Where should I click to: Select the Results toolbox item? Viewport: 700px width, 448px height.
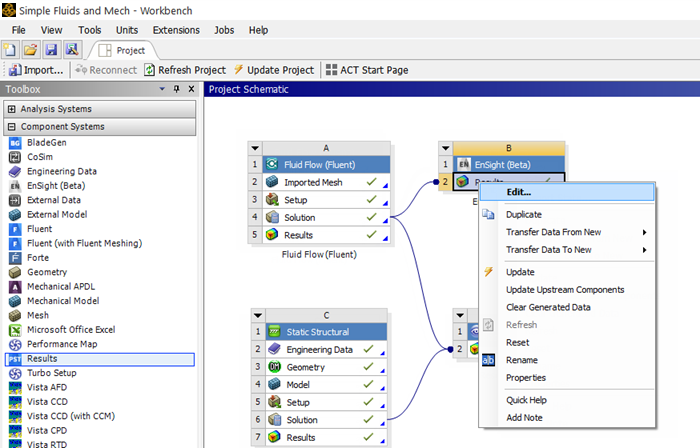[x=100, y=359]
